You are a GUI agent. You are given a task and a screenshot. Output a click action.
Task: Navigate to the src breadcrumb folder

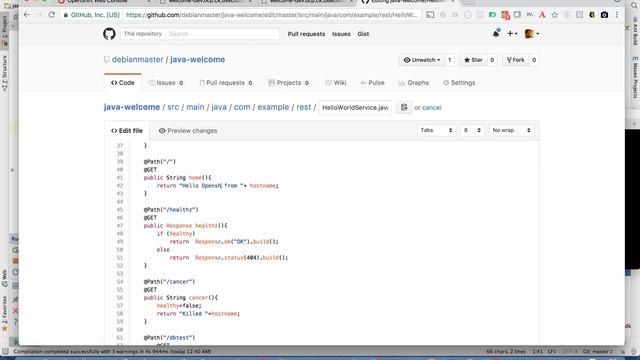173,107
